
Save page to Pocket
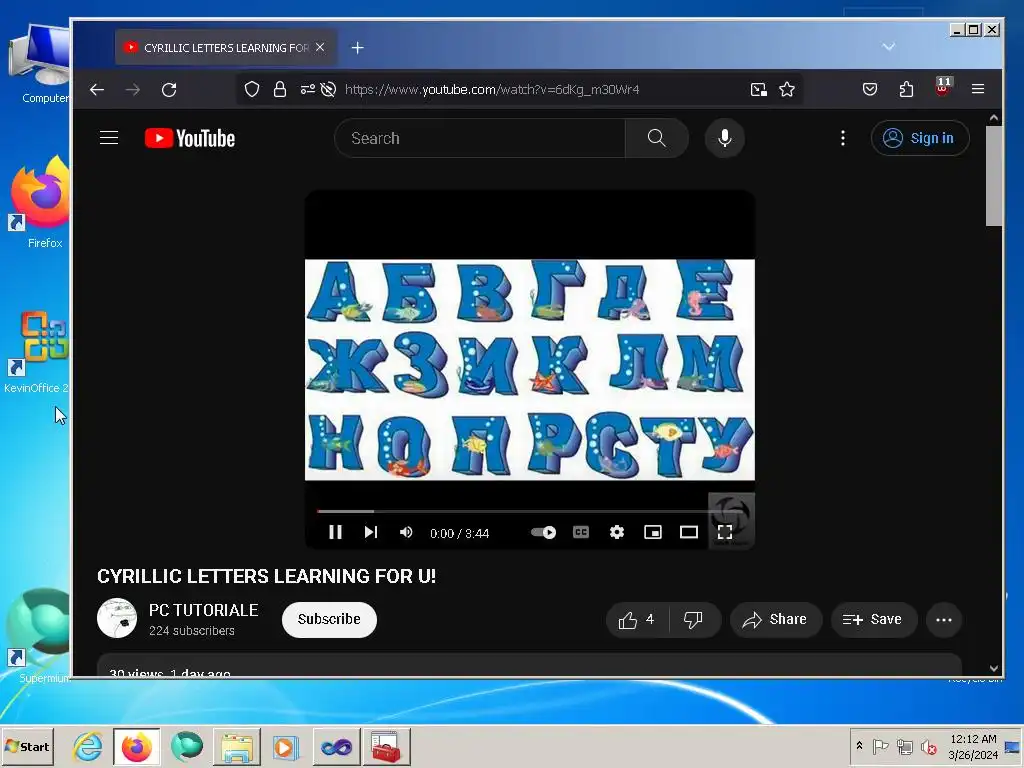point(870,89)
